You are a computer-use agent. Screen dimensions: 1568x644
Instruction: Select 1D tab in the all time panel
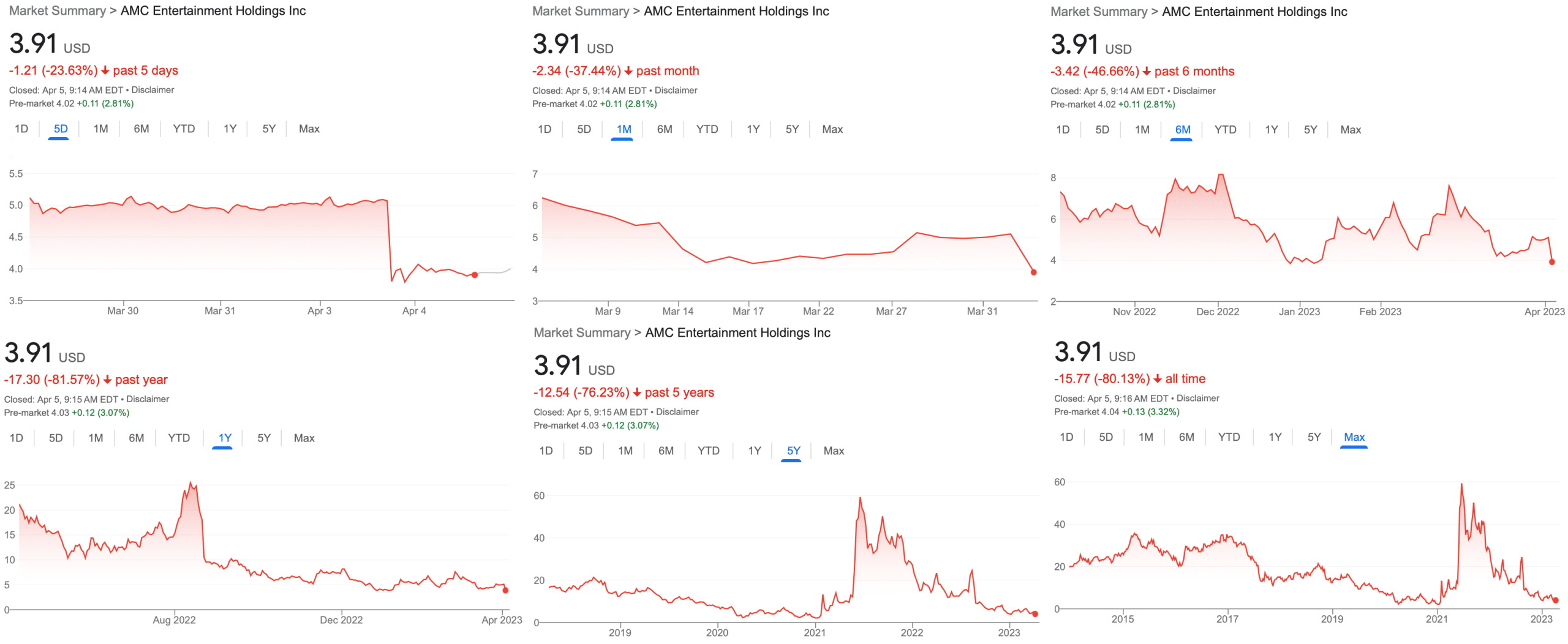1066,437
